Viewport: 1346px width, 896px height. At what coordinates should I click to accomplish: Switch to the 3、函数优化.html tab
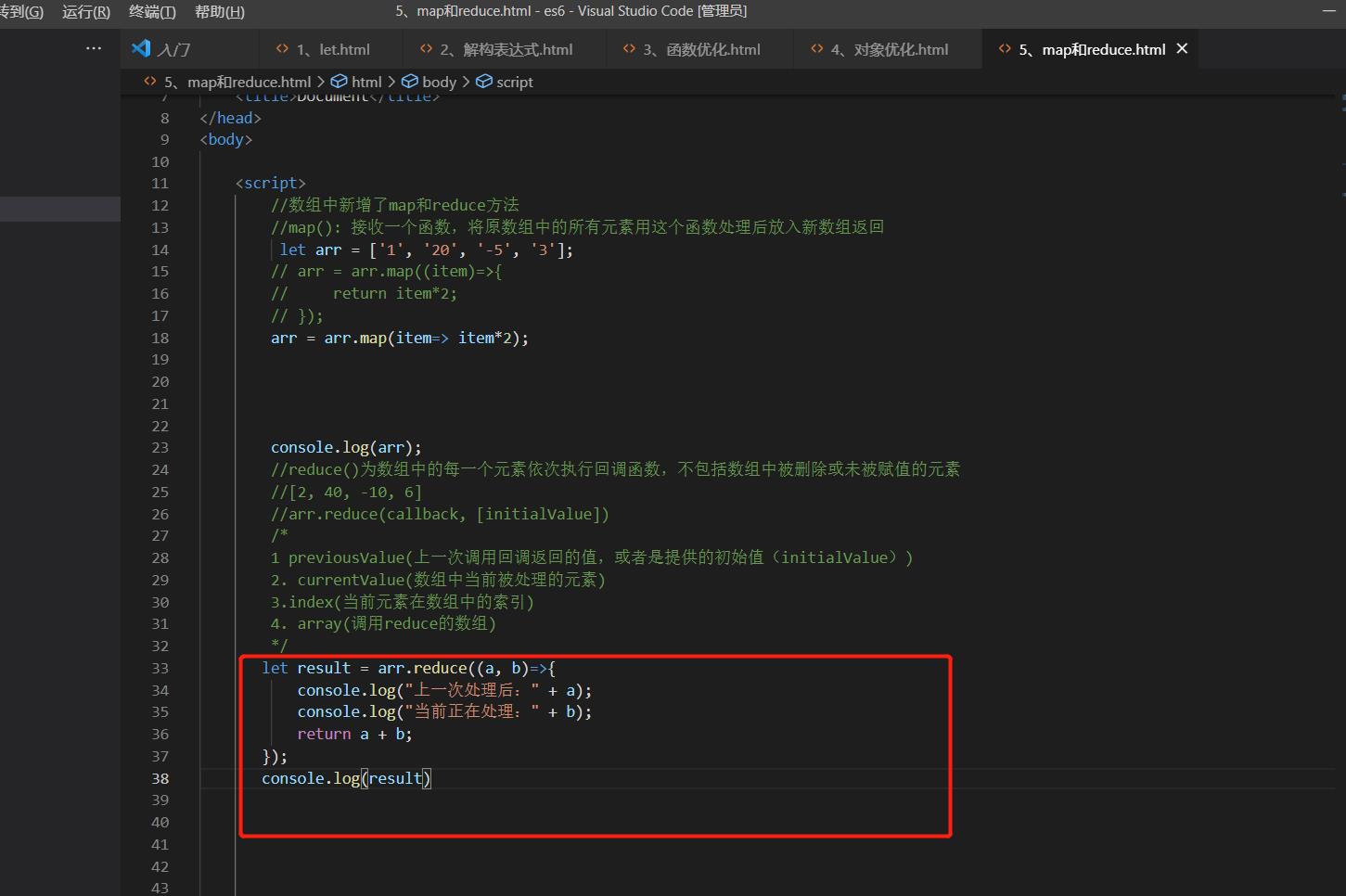click(700, 49)
